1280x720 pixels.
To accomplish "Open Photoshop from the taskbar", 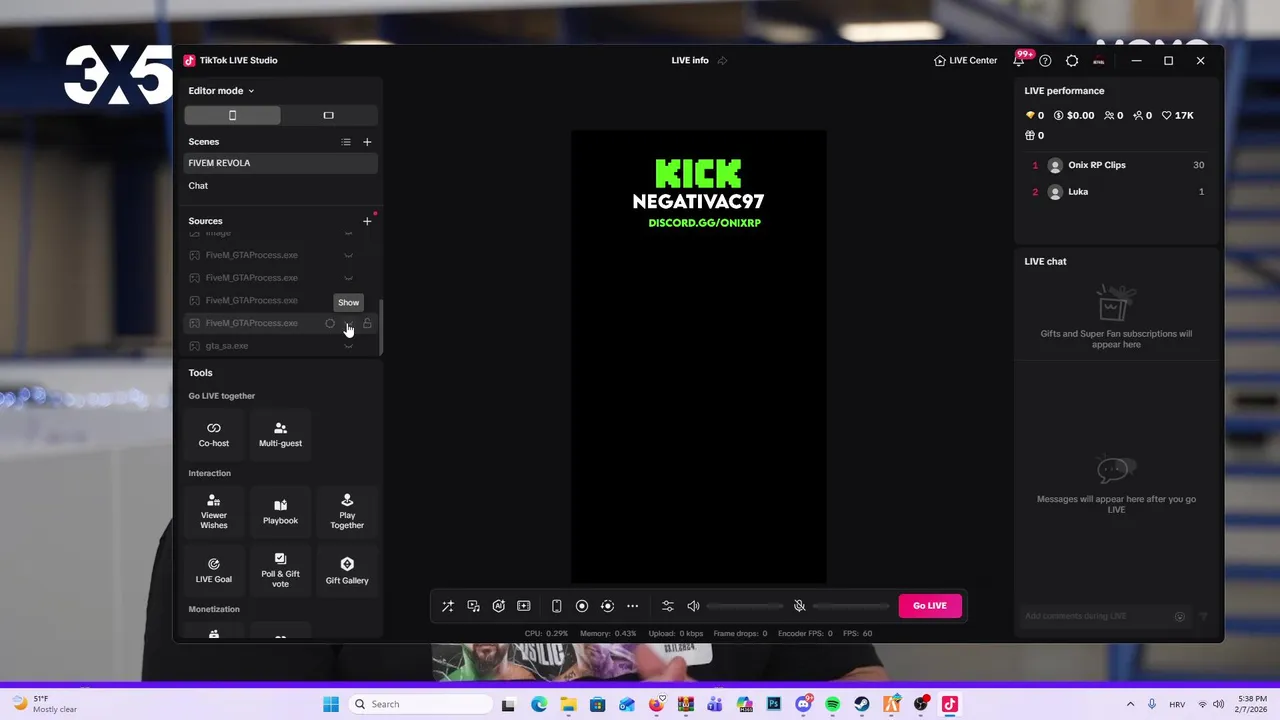I will [x=773, y=704].
